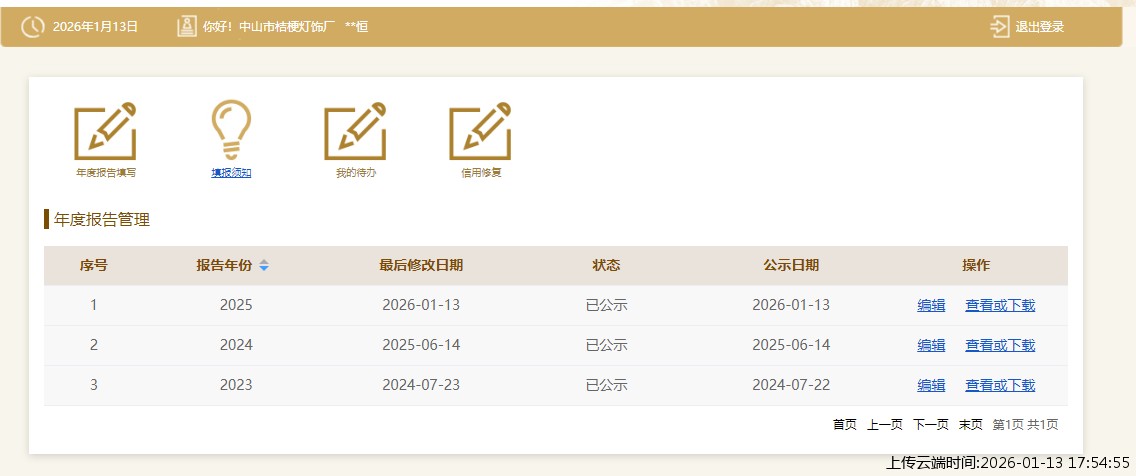Go to 下一页 in the pagination
Viewport: 1136px width, 476px height.
[x=931, y=425]
